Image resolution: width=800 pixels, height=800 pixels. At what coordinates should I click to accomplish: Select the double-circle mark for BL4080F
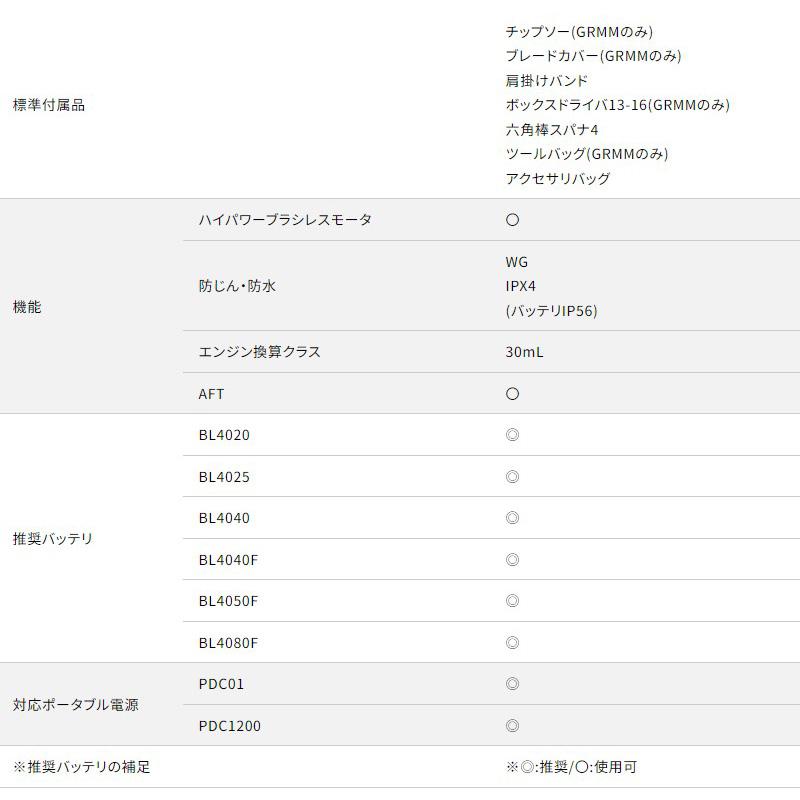pos(513,643)
